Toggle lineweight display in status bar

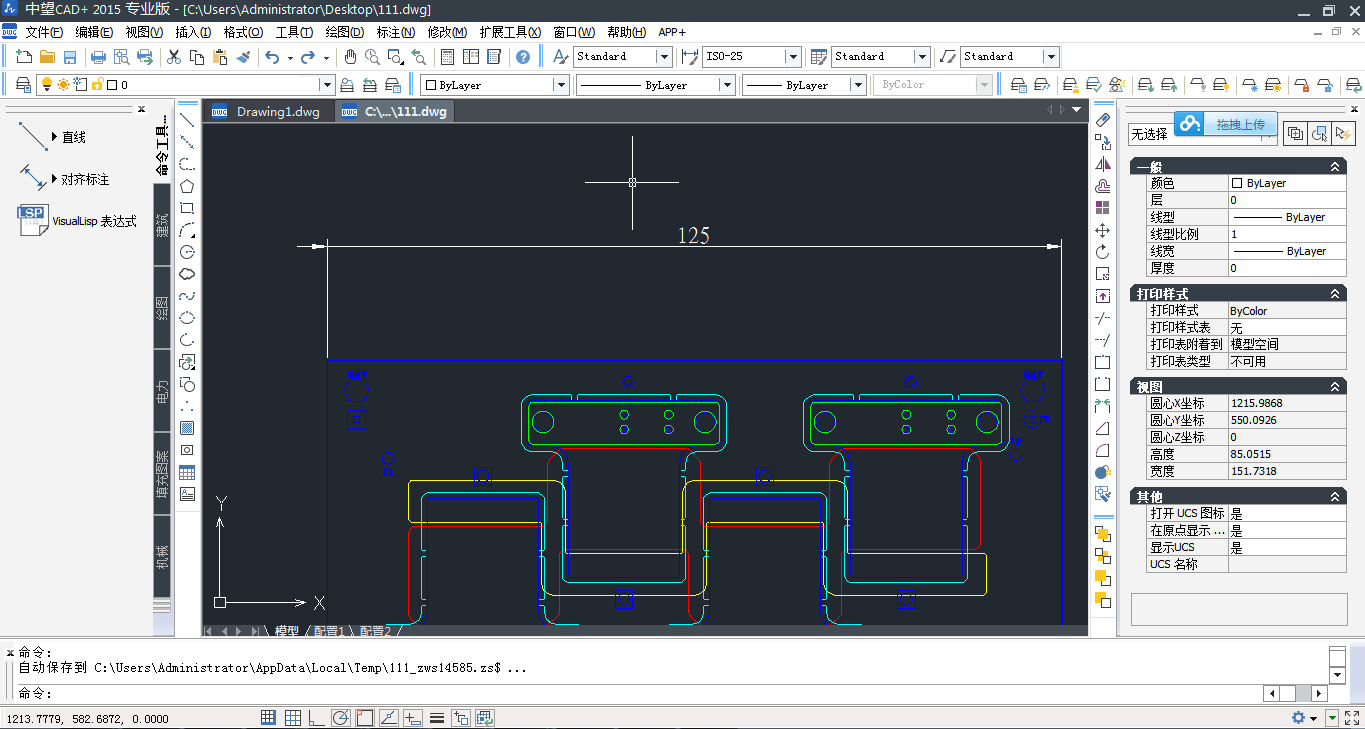tap(437, 718)
